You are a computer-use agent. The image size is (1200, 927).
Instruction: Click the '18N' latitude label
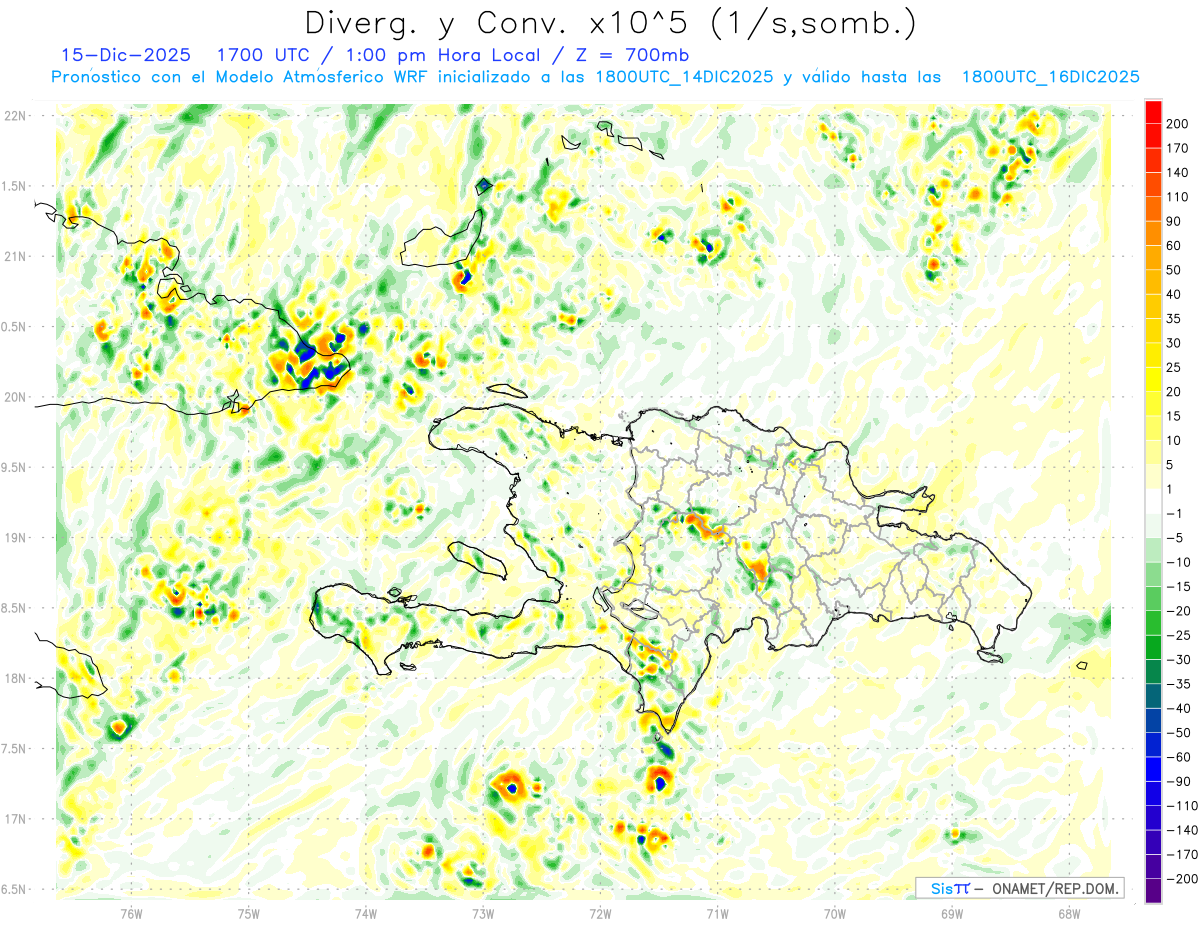[14, 679]
